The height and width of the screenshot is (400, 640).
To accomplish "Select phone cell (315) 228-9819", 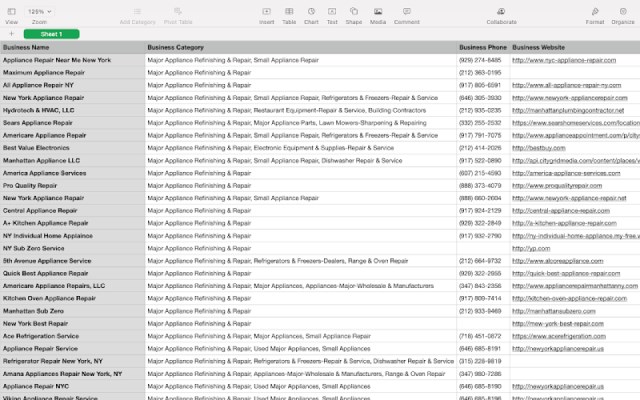I will [x=483, y=361].
